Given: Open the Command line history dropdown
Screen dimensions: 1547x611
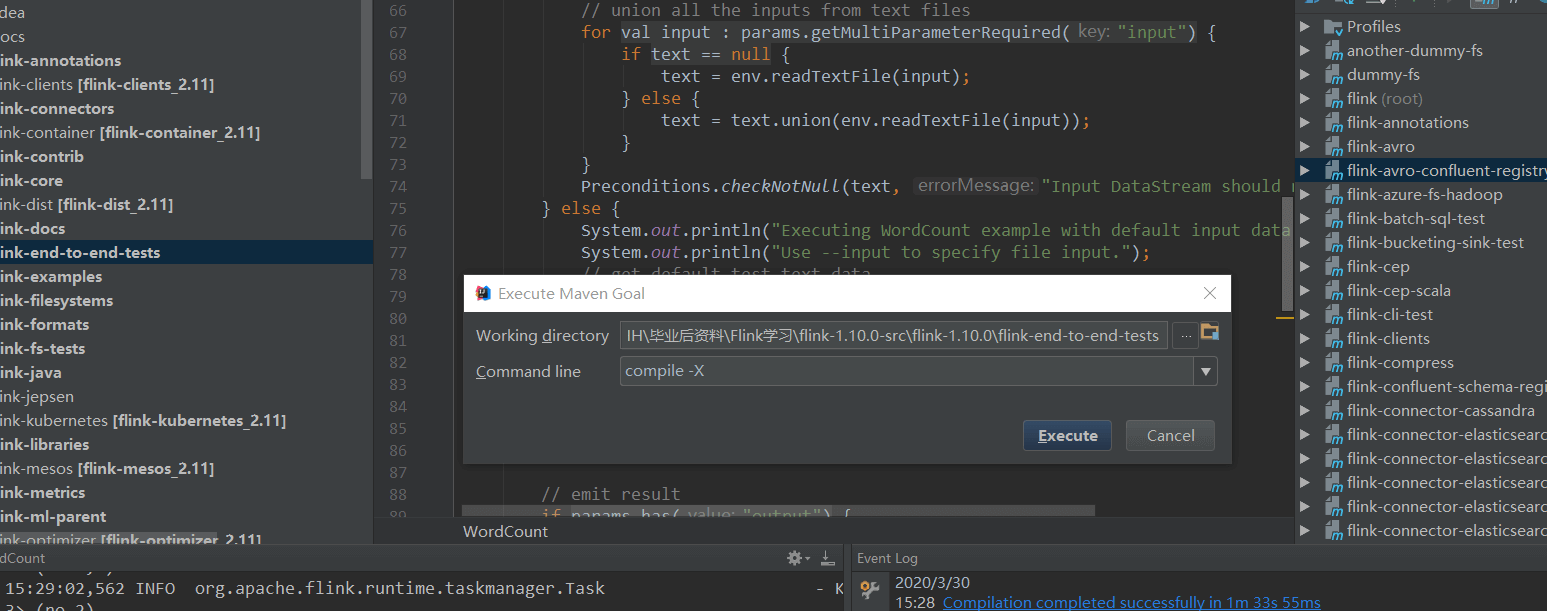Looking at the screenshot, I should (1206, 372).
